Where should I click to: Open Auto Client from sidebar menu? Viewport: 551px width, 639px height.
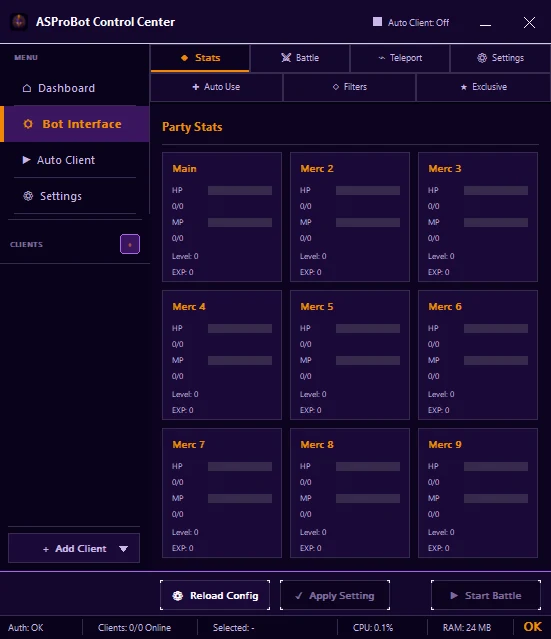[x=75, y=160]
